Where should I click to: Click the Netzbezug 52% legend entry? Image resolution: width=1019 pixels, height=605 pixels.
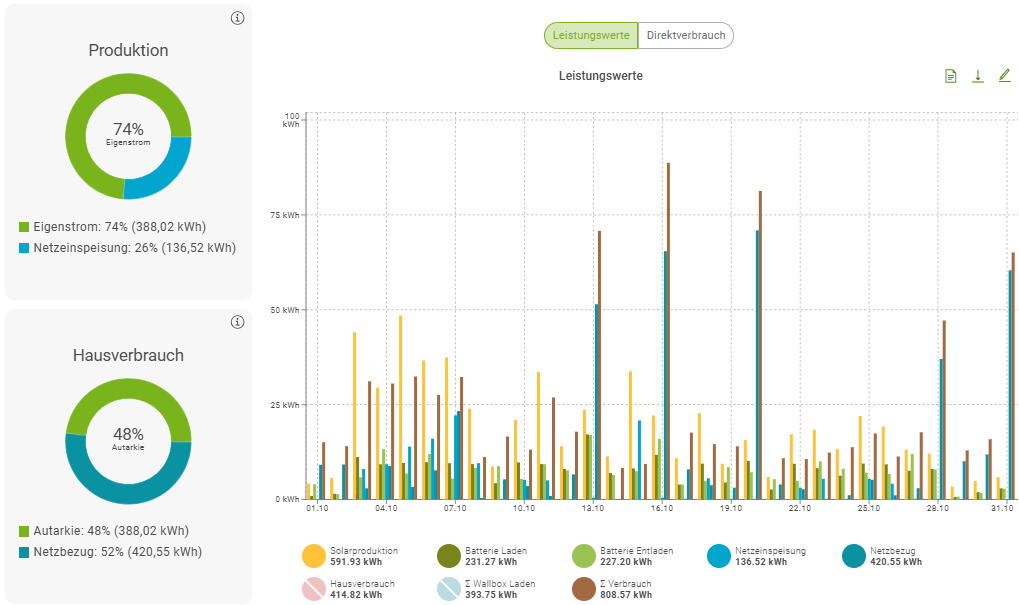click(110, 552)
